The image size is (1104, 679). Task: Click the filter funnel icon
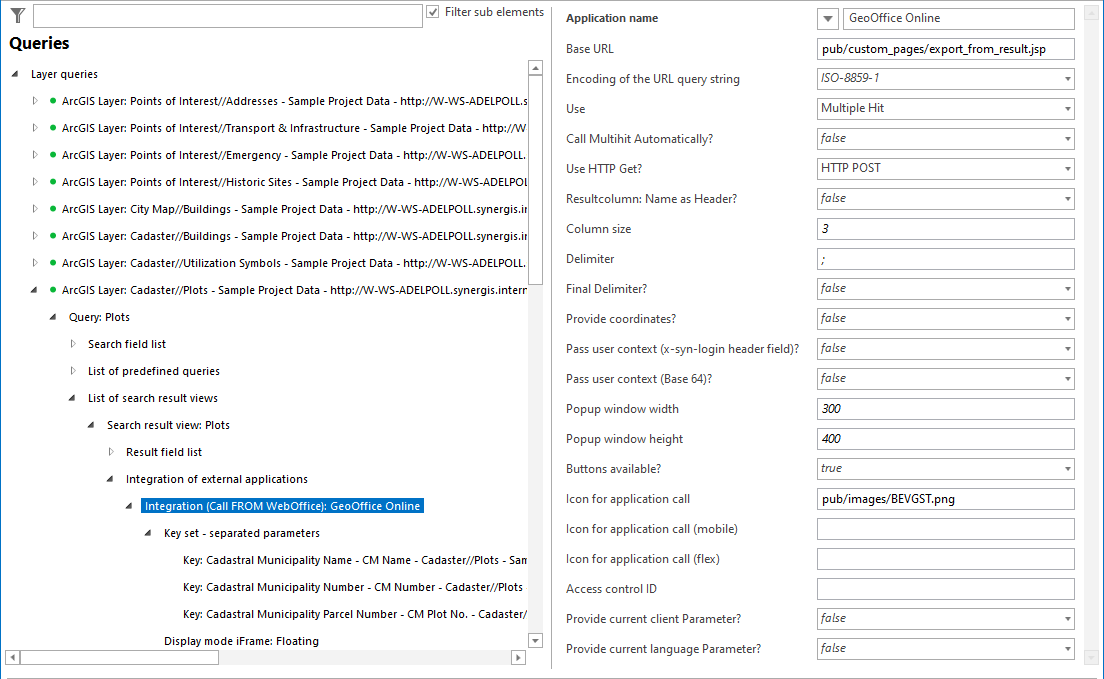click(16, 15)
